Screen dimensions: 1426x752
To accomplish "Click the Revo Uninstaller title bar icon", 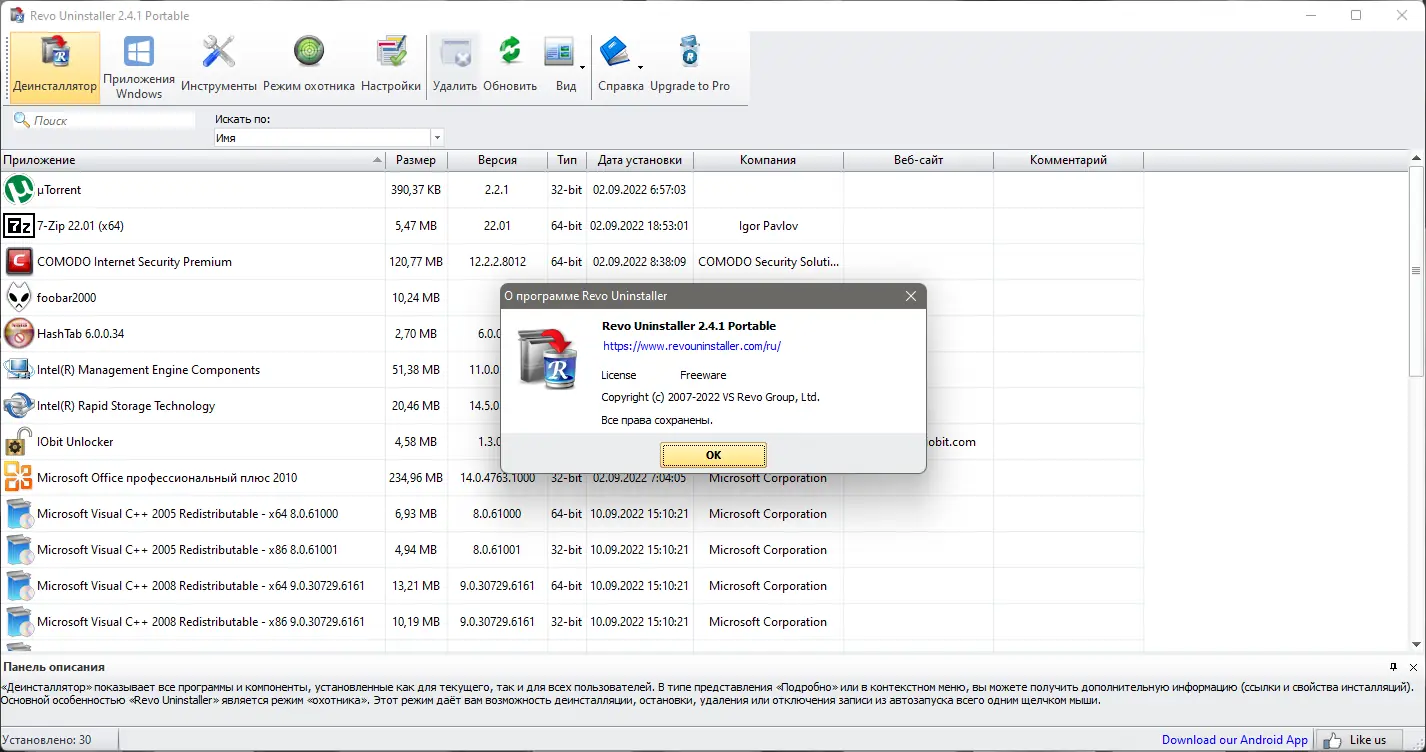I will (x=16, y=15).
